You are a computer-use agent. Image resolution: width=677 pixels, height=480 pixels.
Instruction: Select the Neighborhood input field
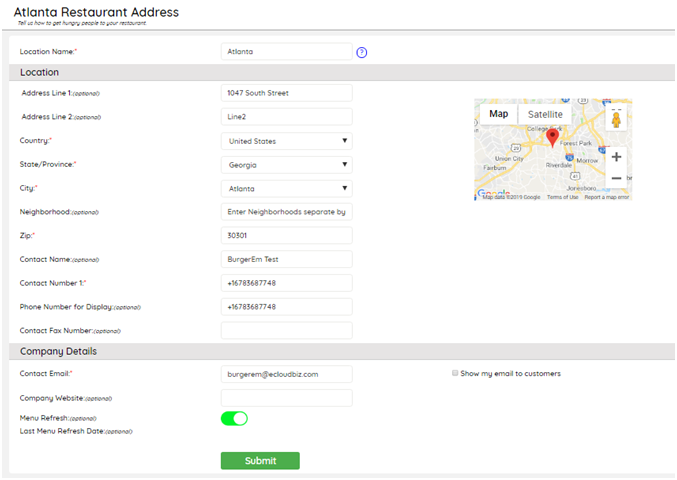[286, 212]
